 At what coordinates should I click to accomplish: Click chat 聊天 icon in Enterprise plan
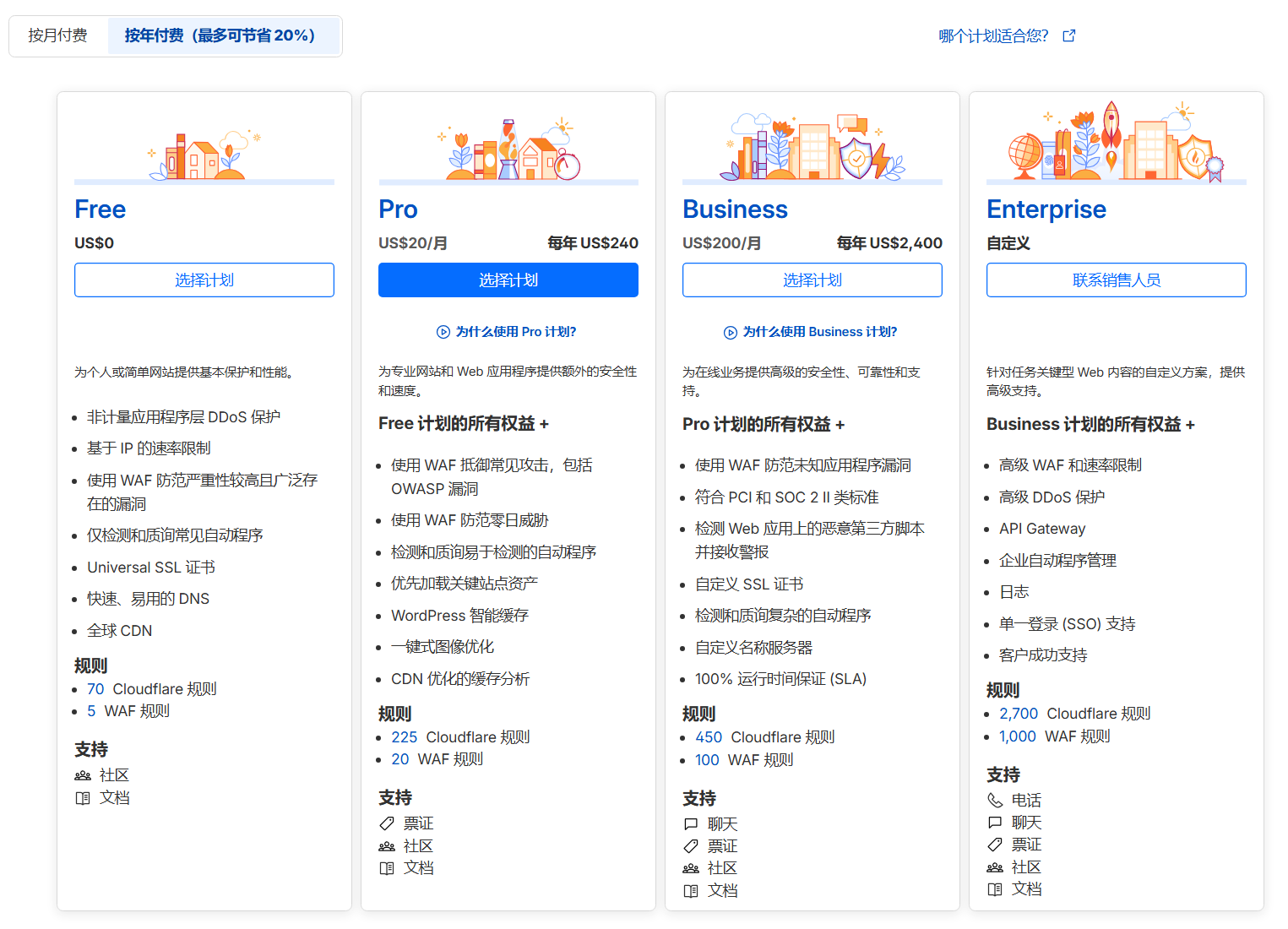coord(995,823)
